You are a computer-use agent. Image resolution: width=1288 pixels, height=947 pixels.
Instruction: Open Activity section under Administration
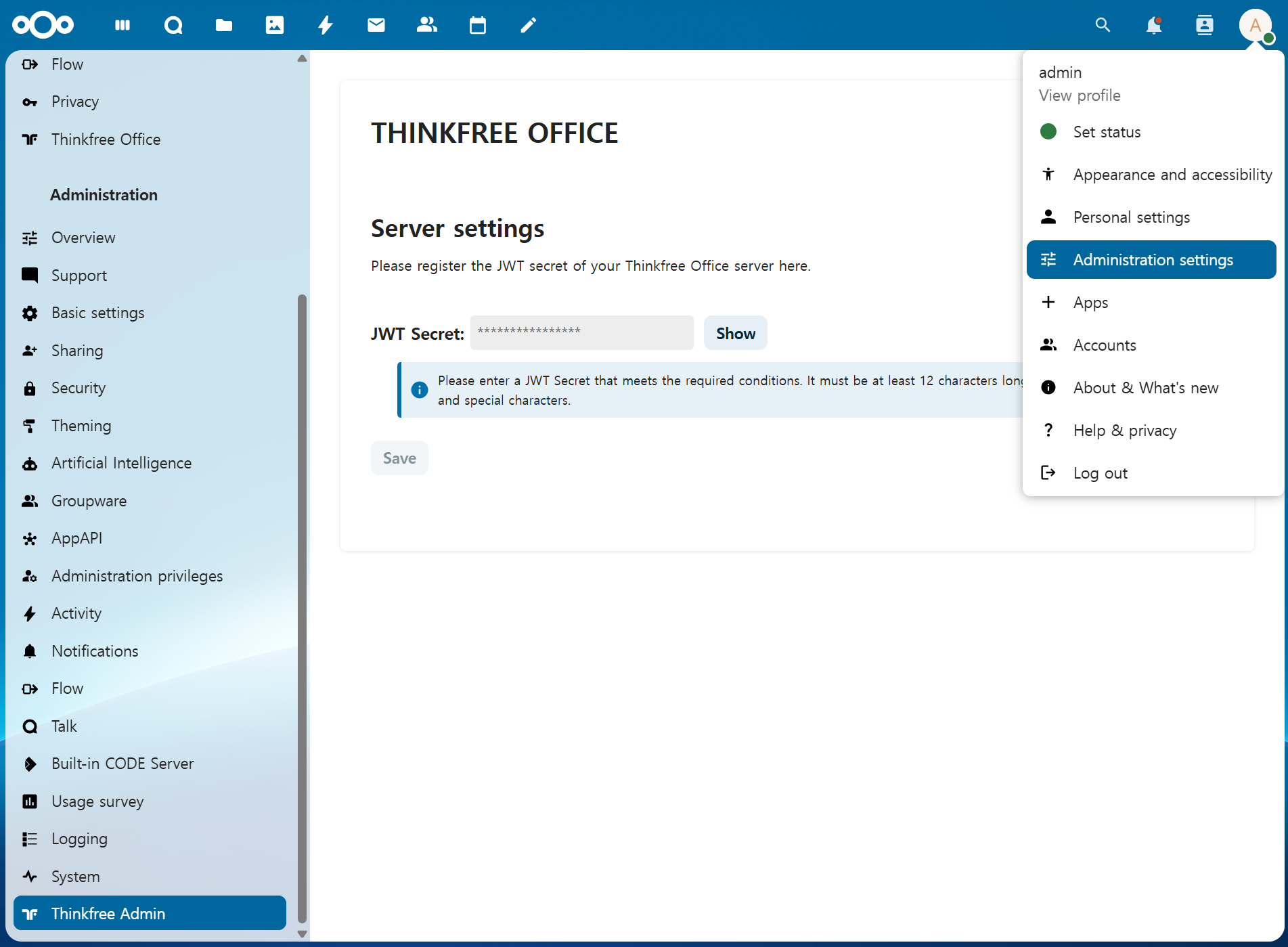[x=150, y=614]
